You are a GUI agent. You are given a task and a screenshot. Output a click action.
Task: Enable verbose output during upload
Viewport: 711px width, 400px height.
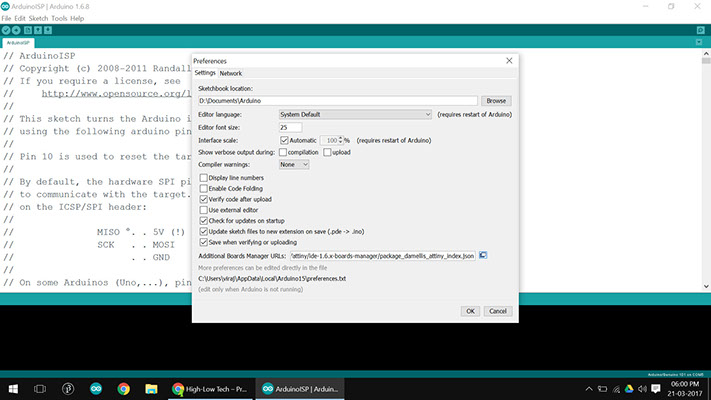click(x=327, y=152)
